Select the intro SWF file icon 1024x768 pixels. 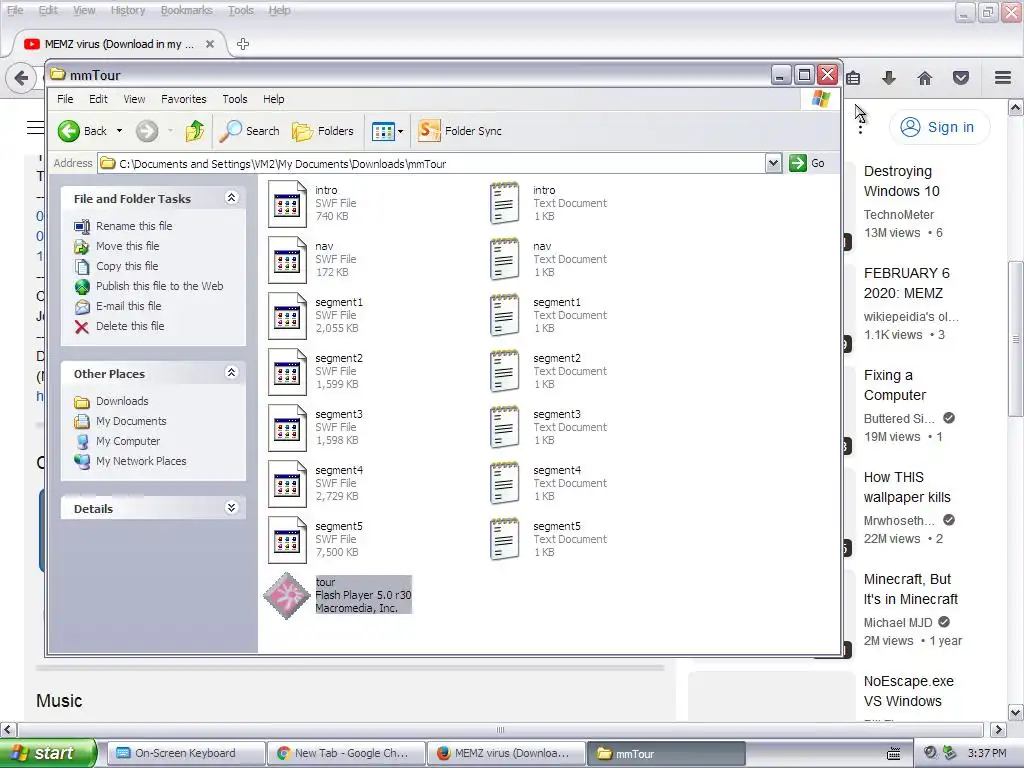click(x=287, y=204)
